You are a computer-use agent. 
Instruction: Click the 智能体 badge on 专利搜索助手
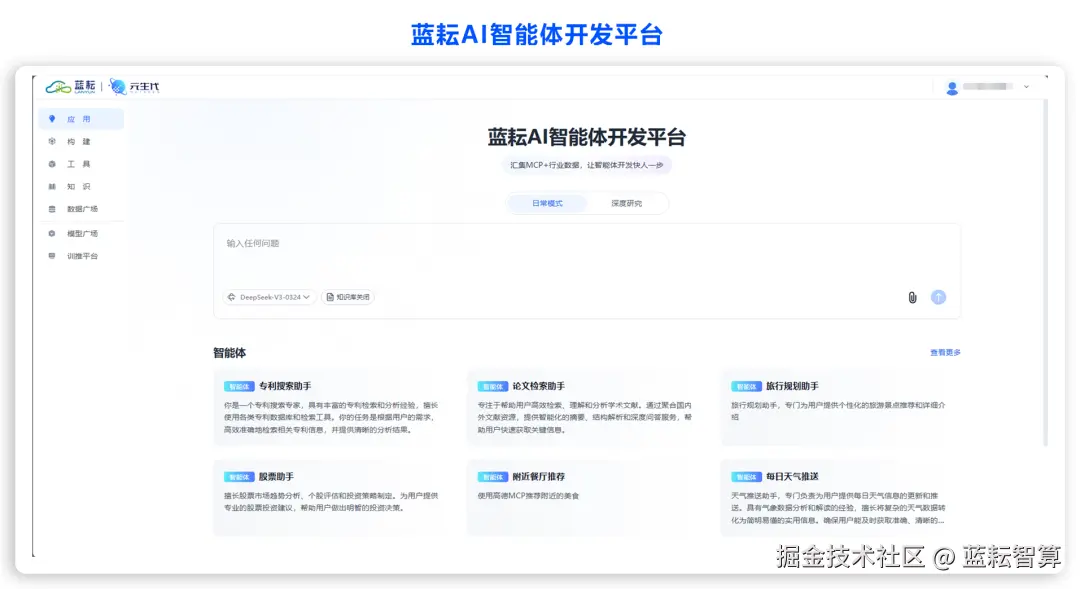tap(239, 386)
